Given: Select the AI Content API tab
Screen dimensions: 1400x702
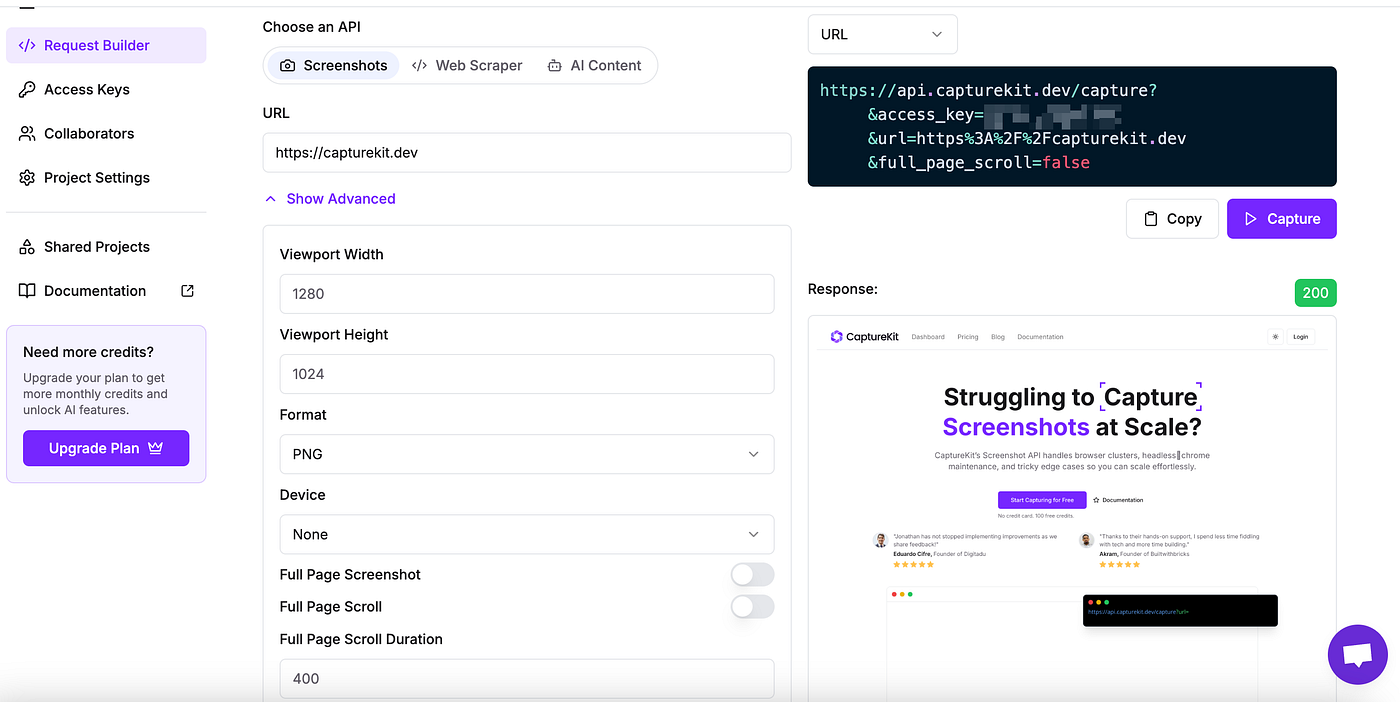Looking at the screenshot, I should pyautogui.click(x=594, y=65).
